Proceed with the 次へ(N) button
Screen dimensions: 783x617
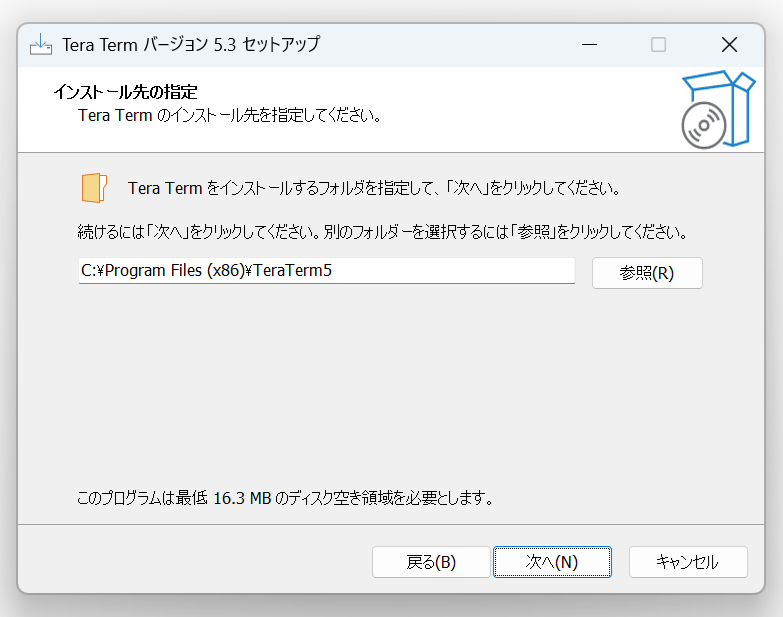point(552,562)
